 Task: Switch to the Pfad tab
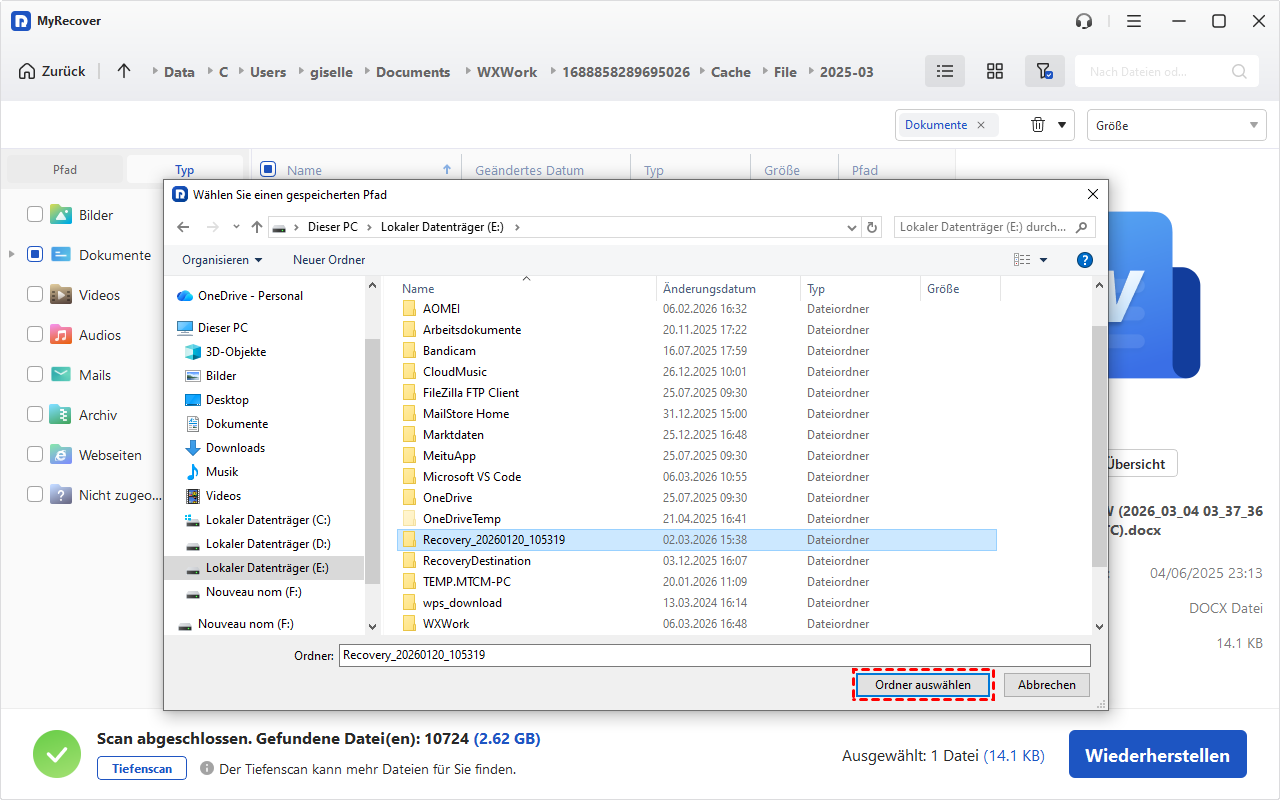pyautogui.click(x=65, y=170)
